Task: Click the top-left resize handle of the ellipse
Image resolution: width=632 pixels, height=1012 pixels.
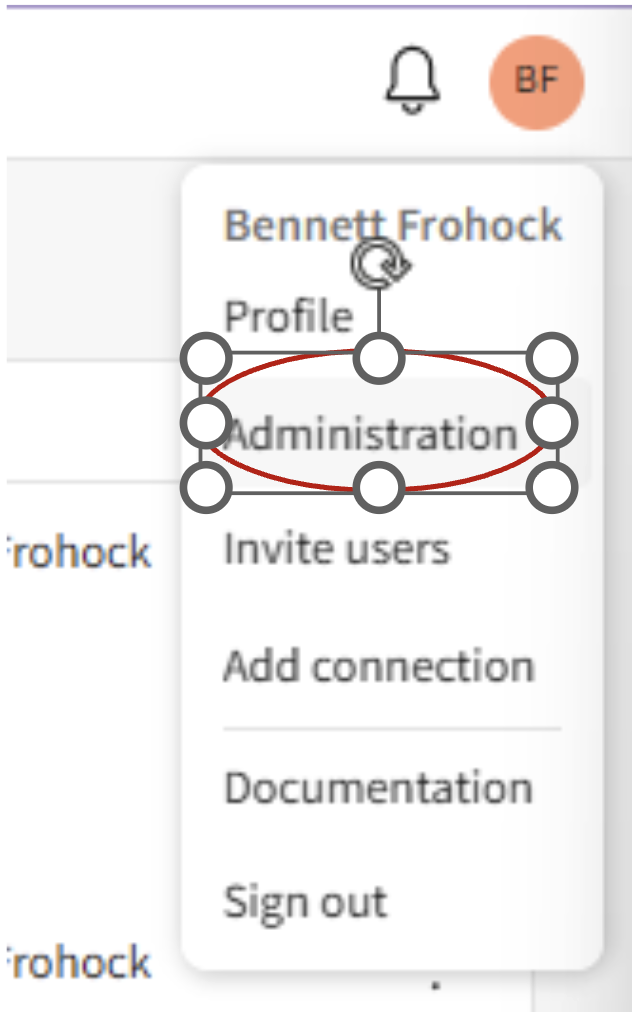Action: pos(206,357)
